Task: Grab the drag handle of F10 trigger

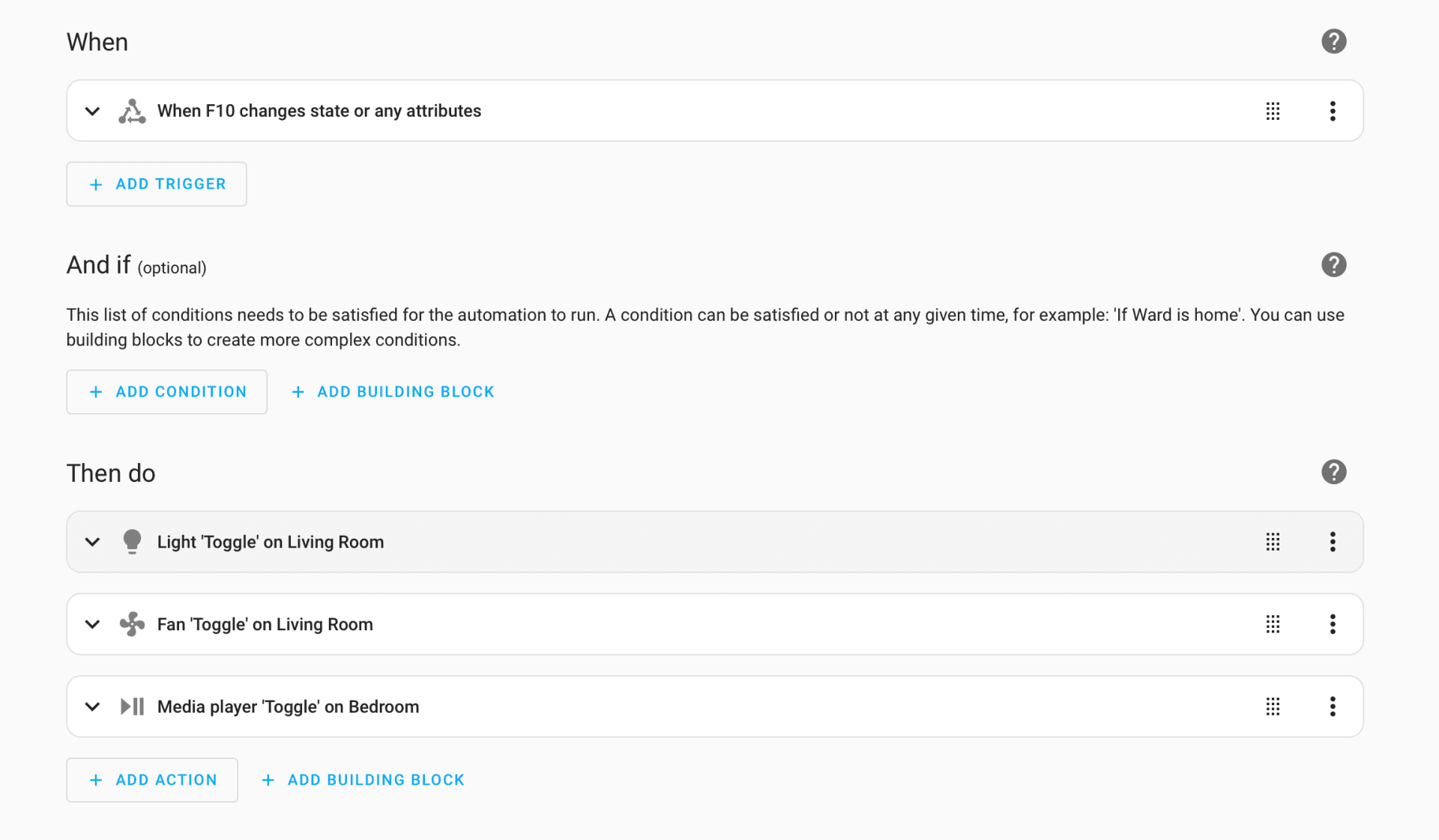Action: tap(1273, 111)
